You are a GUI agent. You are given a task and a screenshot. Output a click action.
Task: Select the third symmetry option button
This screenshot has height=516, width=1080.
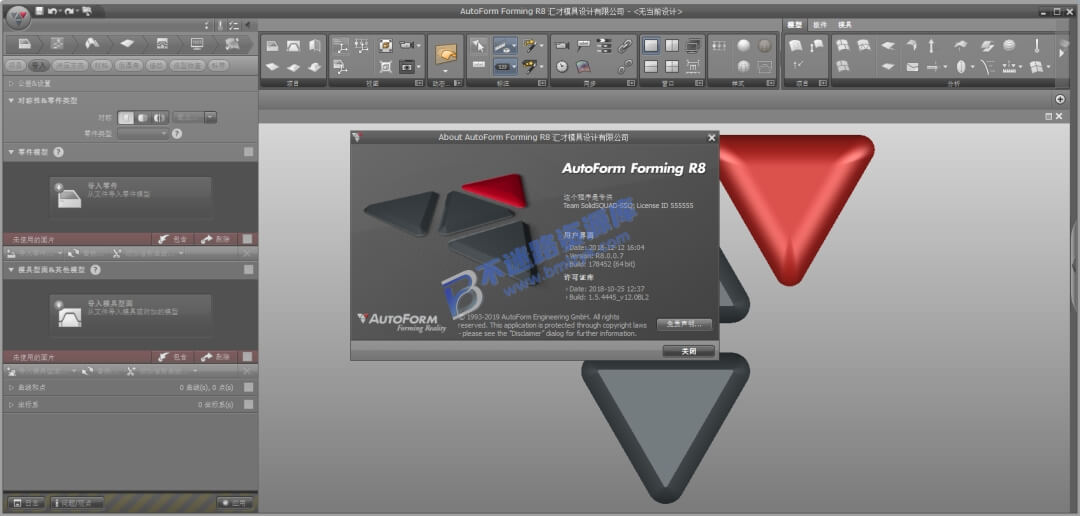(160, 117)
